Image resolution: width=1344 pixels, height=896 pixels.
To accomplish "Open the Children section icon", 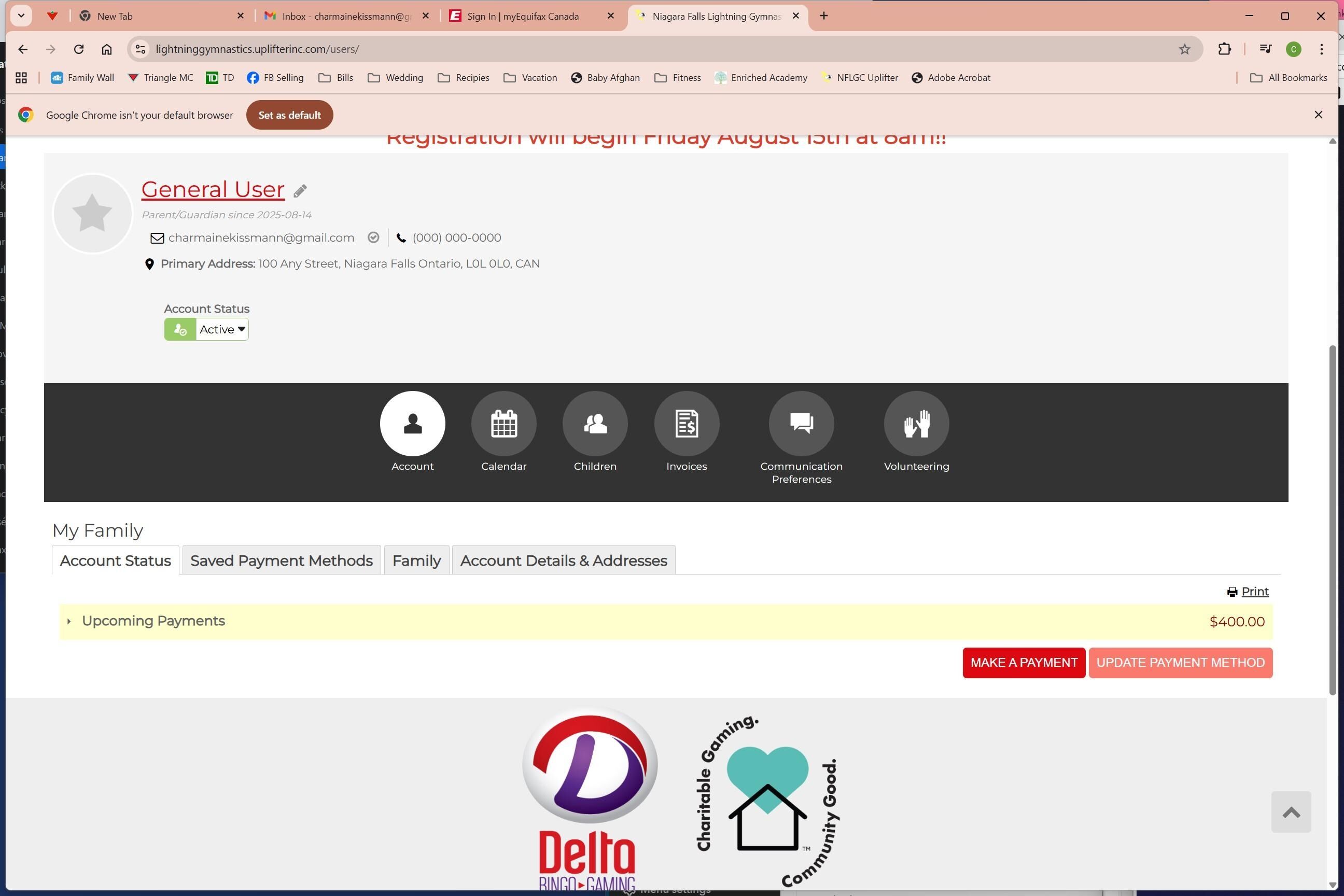I will [x=595, y=424].
